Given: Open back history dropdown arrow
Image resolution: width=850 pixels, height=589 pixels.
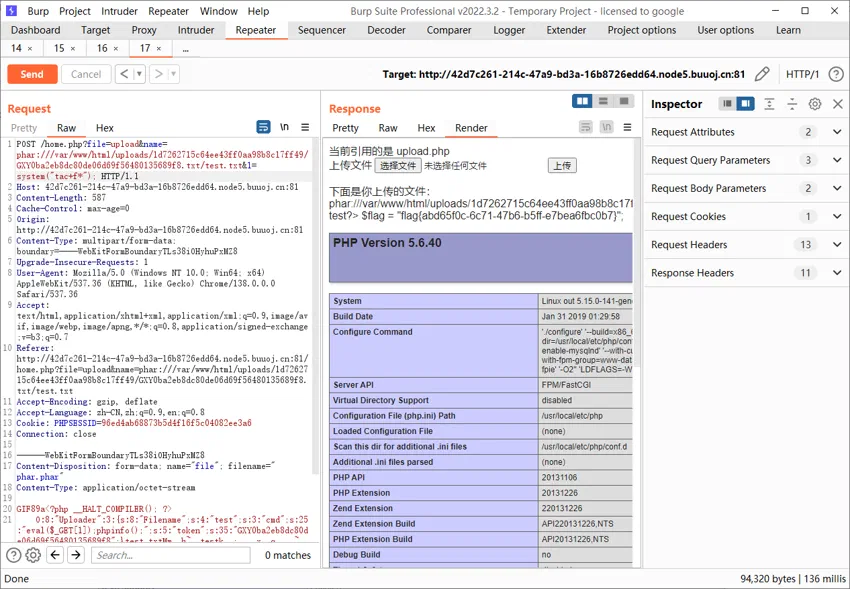Looking at the screenshot, I should 139,74.
